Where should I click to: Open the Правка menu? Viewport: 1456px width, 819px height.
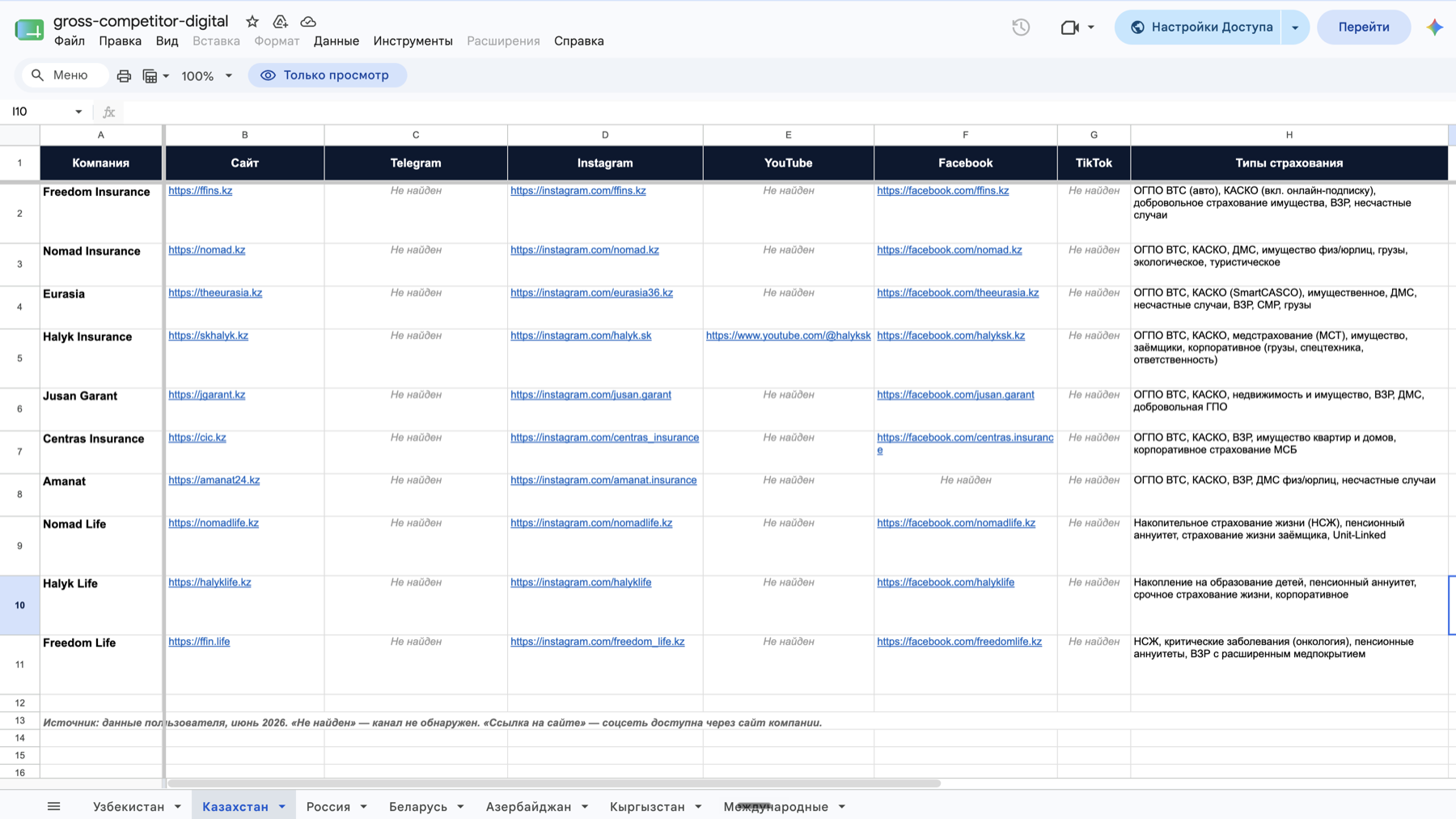click(x=121, y=41)
